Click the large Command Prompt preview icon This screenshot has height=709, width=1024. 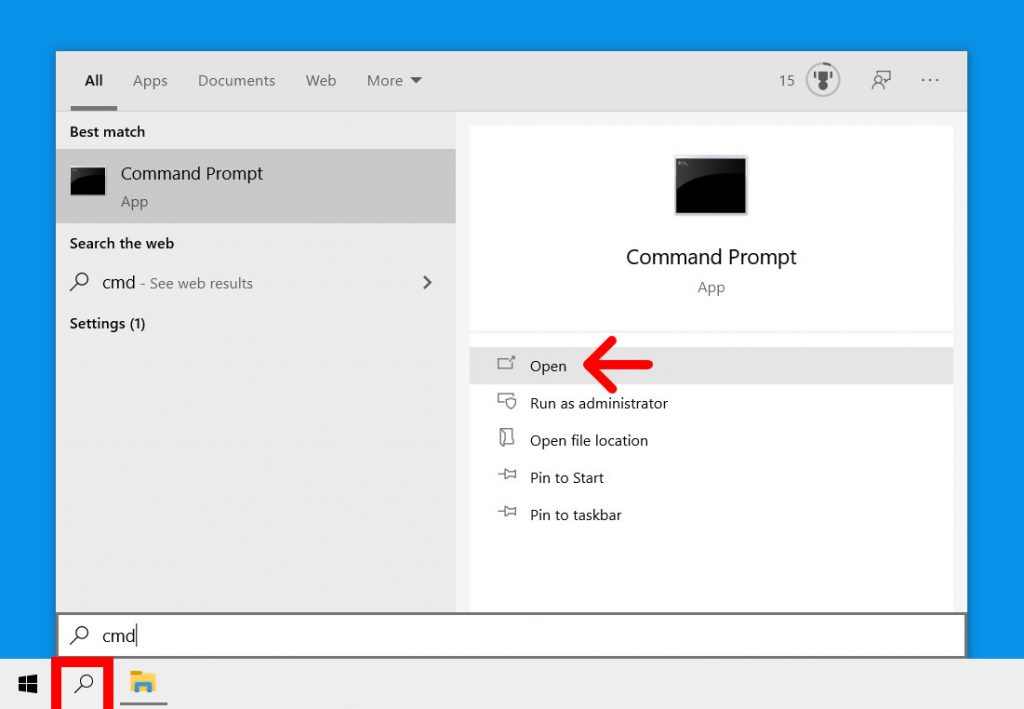pos(711,185)
